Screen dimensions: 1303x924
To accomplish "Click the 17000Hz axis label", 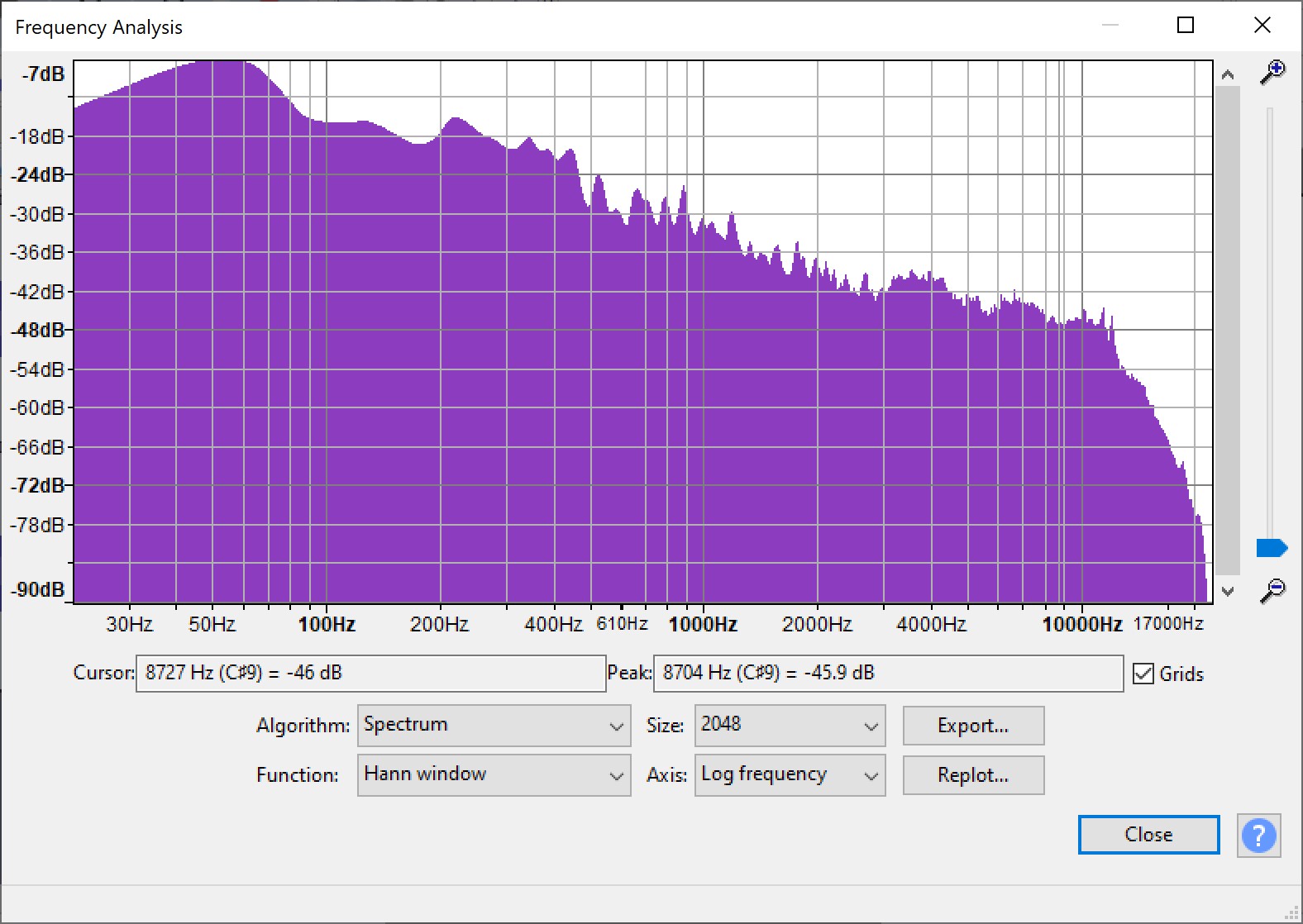I will (1168, 623).
